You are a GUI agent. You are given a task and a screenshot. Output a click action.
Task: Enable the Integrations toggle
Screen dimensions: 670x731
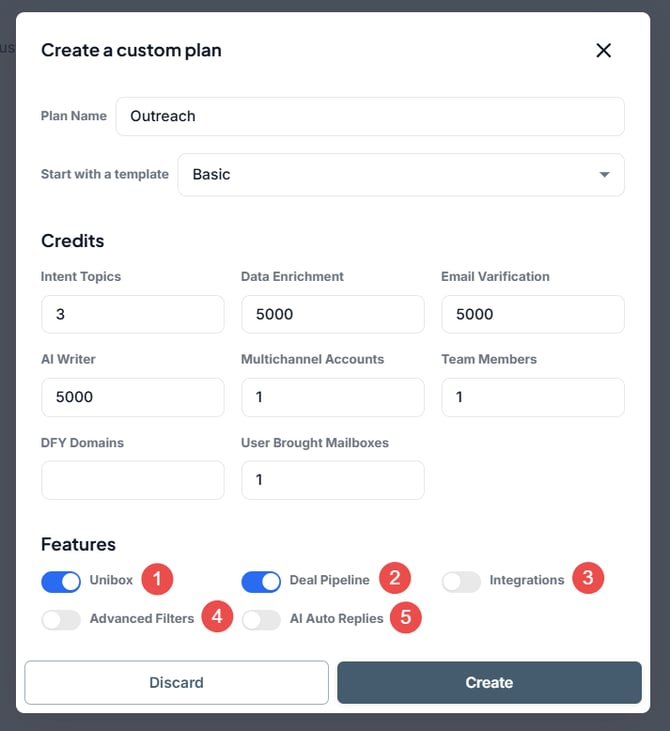pos(461,581)
